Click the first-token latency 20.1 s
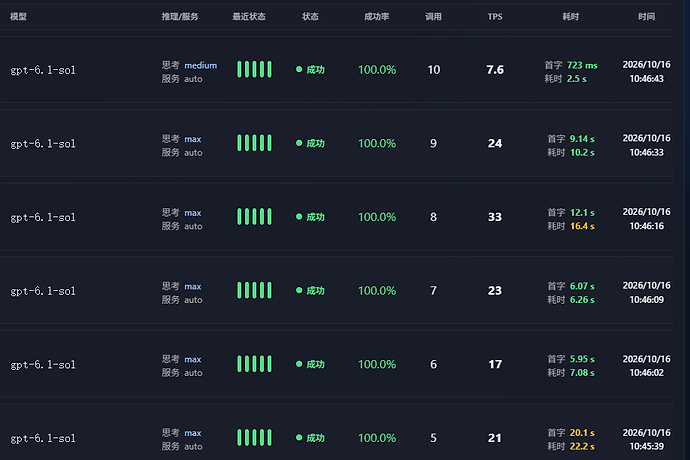This screenshot has height=460, width=690. click(582, 433)
